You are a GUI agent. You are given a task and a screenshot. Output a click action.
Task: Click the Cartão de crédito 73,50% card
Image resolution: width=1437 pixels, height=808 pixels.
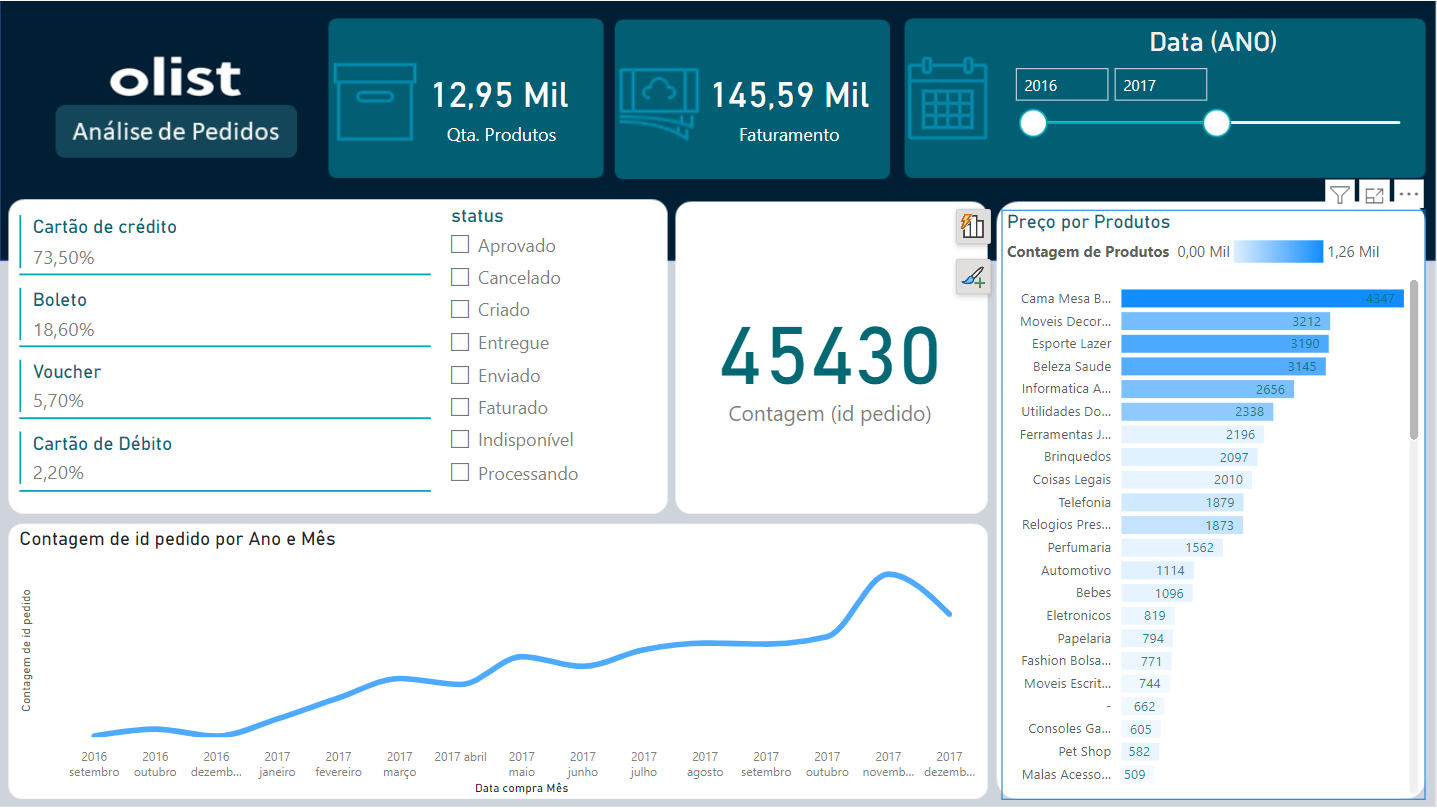coord(225,242)
